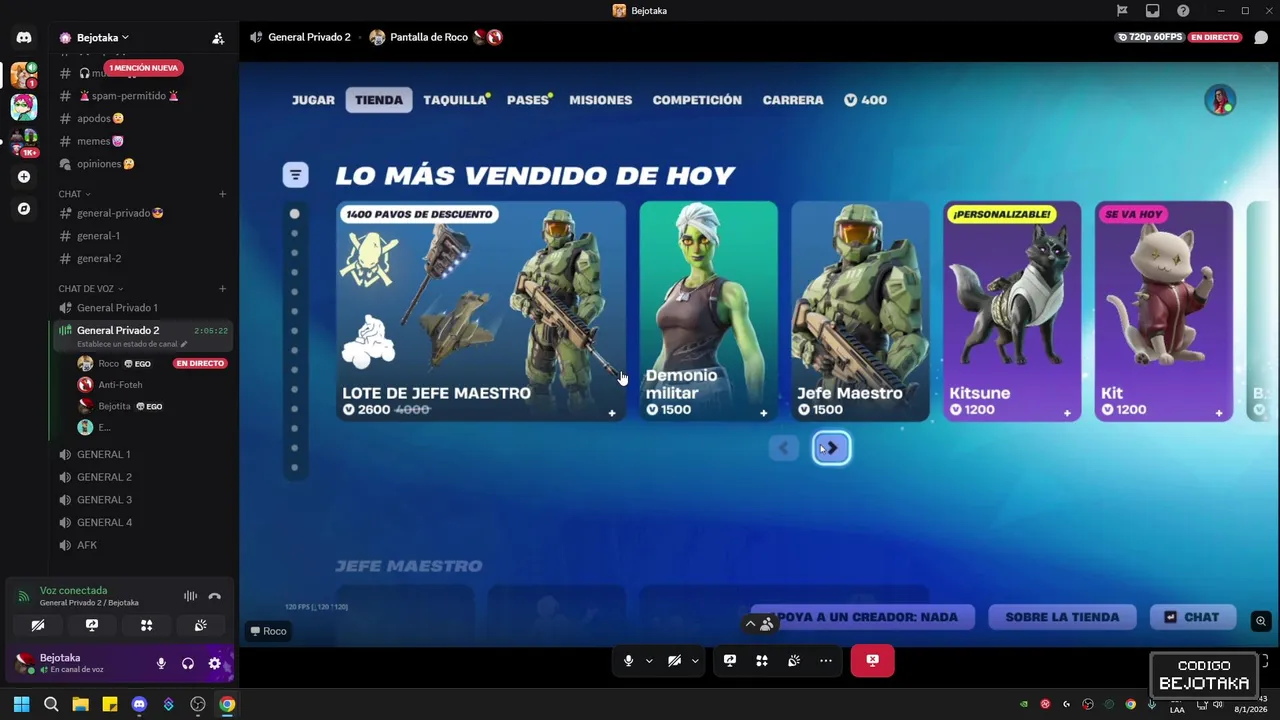Open soundboard icon in call control bar
The image size is (1280, 720).
pos(794,660)
